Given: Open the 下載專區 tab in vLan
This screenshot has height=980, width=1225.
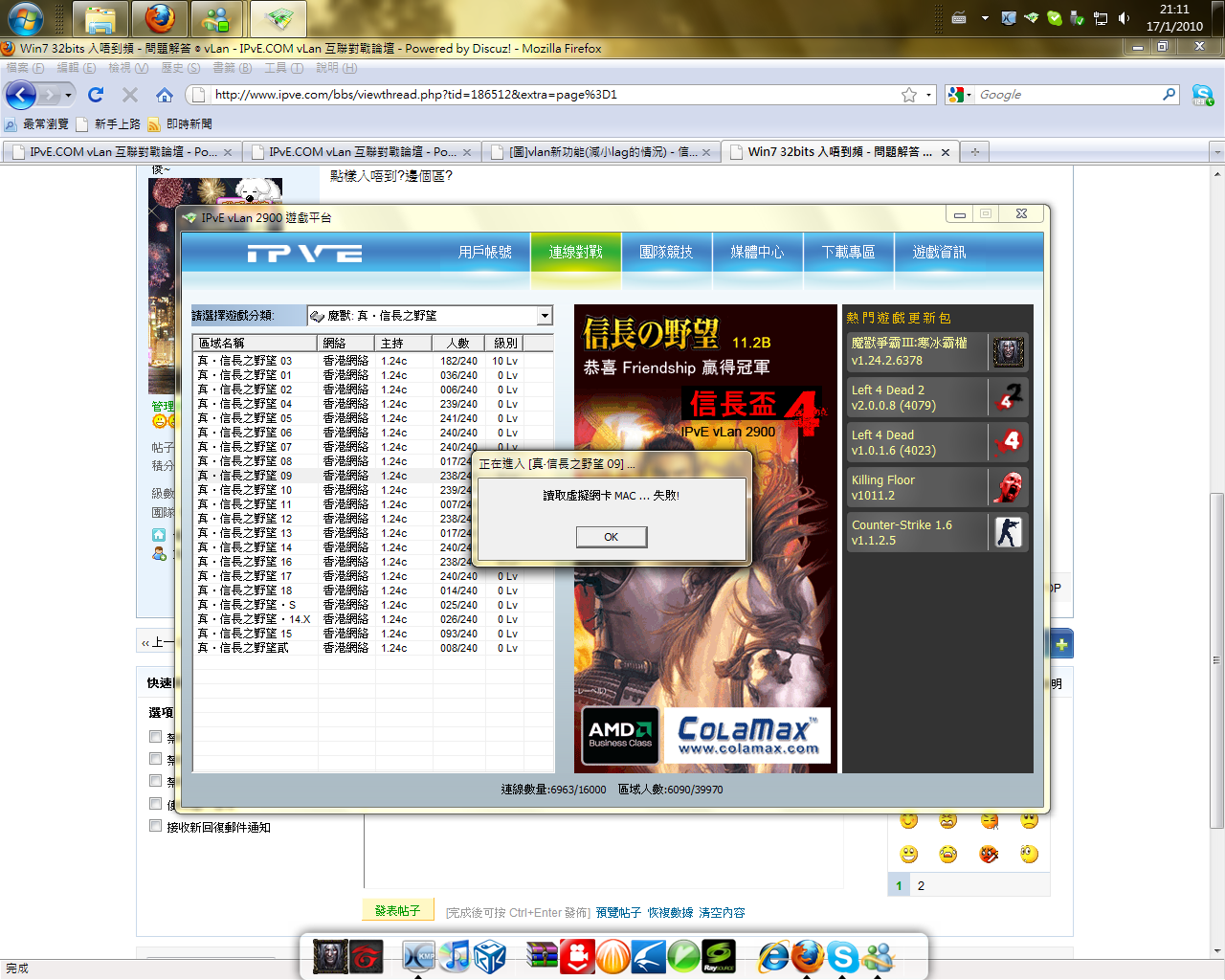Looking at the screenshot, I should click(x=848, y=252).
